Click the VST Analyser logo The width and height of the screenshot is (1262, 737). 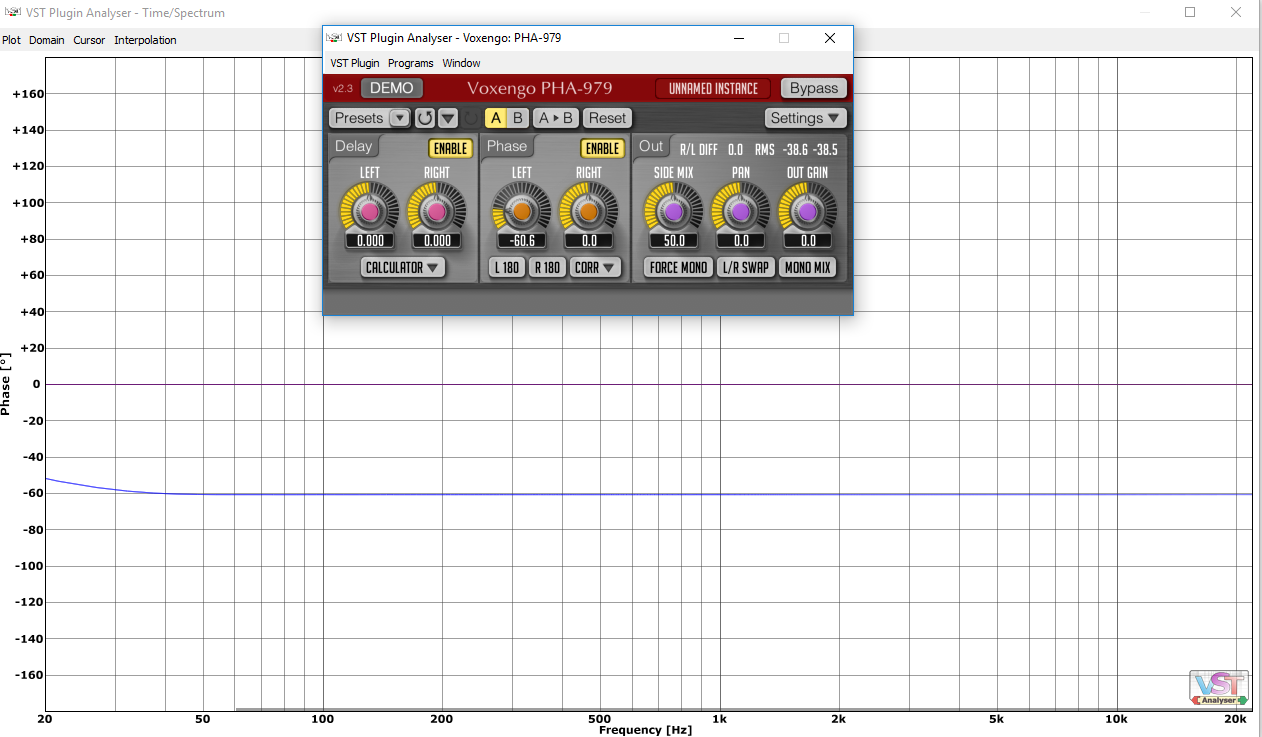1219,687
